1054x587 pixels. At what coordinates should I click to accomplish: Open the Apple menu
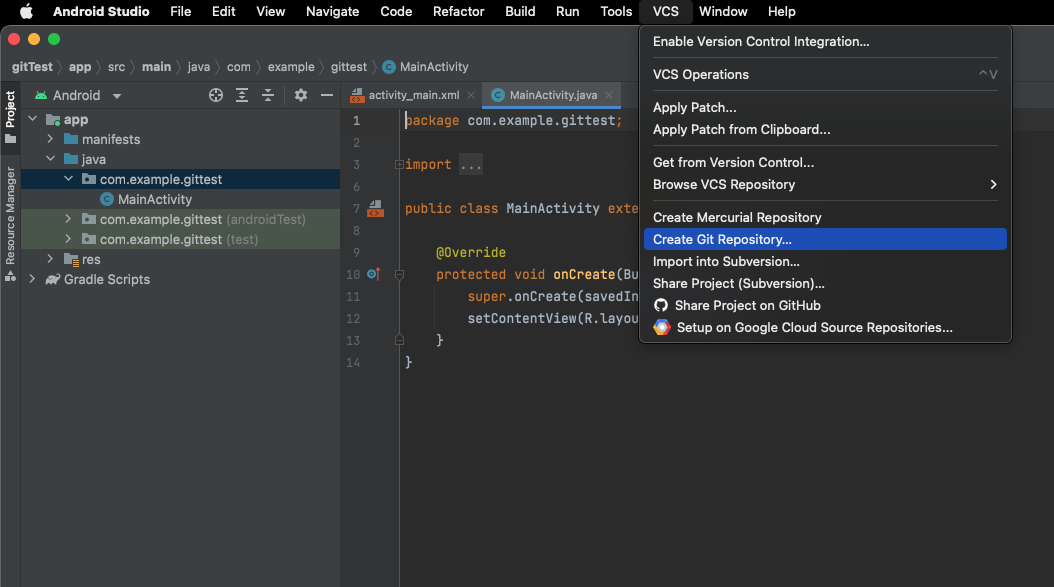26,12
